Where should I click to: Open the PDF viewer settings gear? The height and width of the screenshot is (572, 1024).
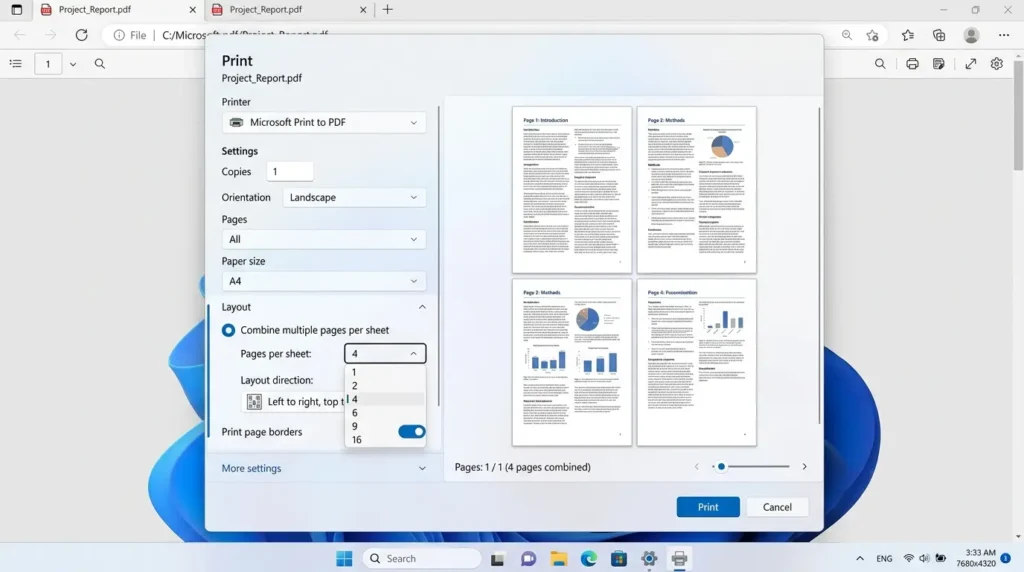997,63
